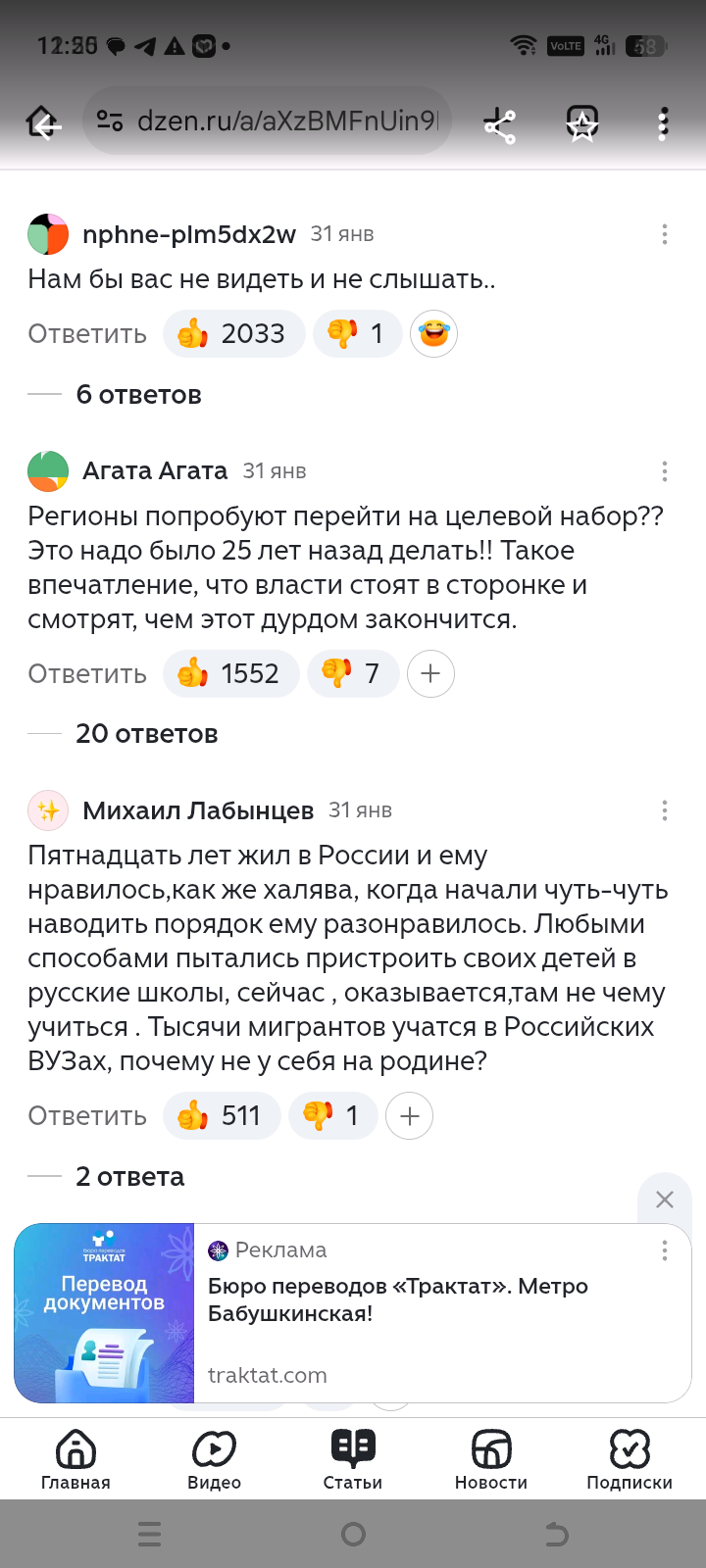Tap the dzen.ru address bar

click(284, 122)
